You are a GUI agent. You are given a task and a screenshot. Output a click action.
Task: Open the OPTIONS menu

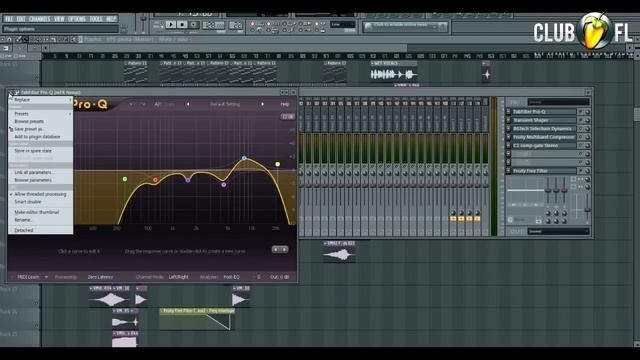pos(77,19)
